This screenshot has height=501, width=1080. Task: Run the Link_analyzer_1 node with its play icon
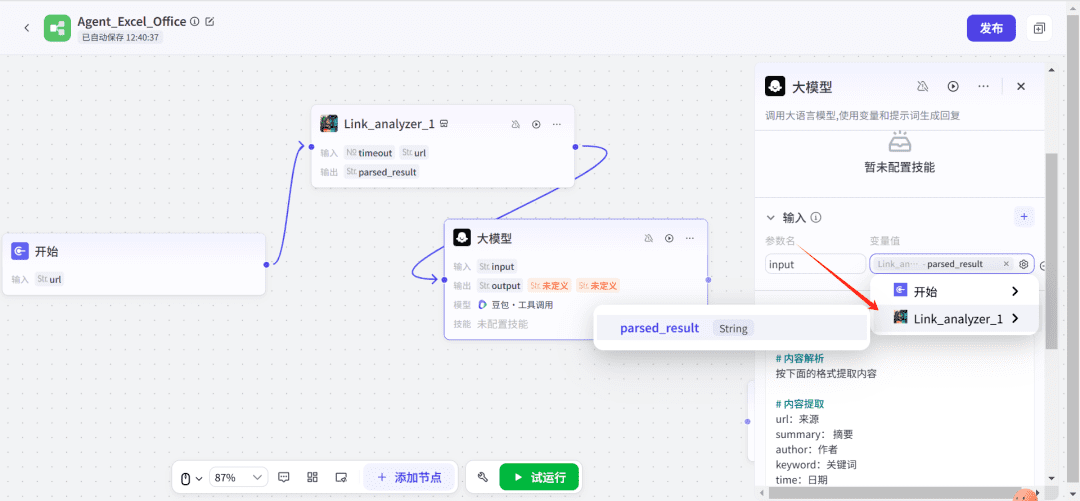click(536, 124)
